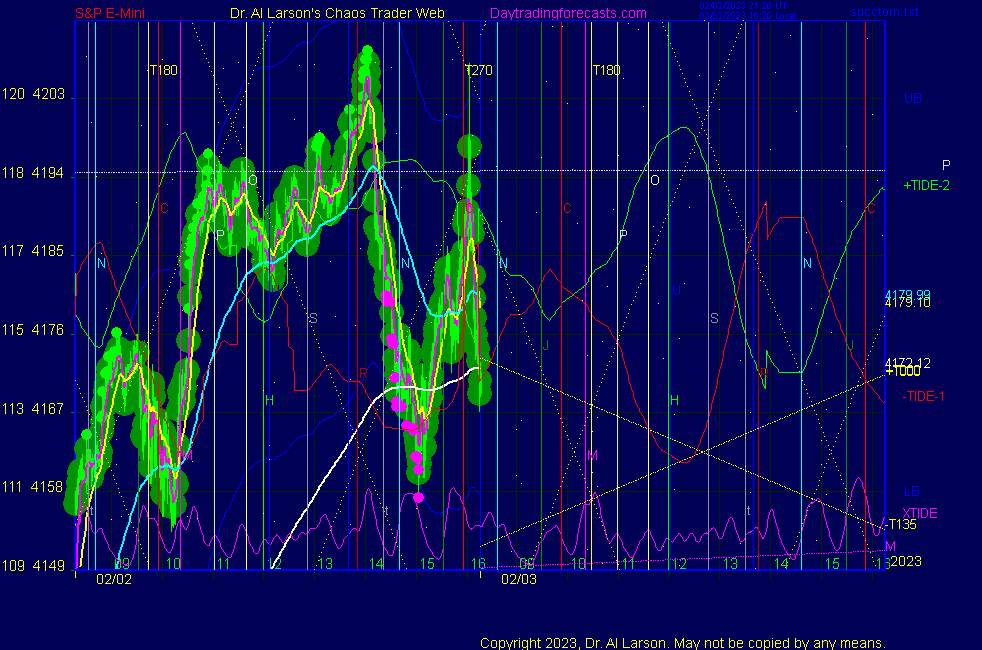Image resolution: width=982 pixels, height=650 pixels.
Task: Click the spcctom.txt file name
Action: pyautogui.click(x=884, y=12)
